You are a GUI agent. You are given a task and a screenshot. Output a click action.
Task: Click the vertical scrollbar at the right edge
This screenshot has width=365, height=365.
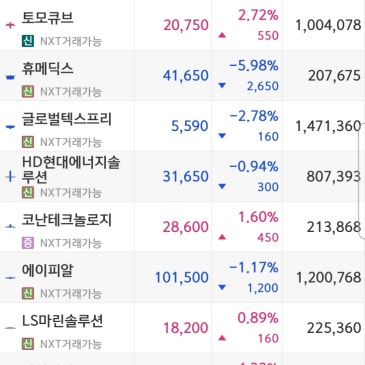click(361, 180)
